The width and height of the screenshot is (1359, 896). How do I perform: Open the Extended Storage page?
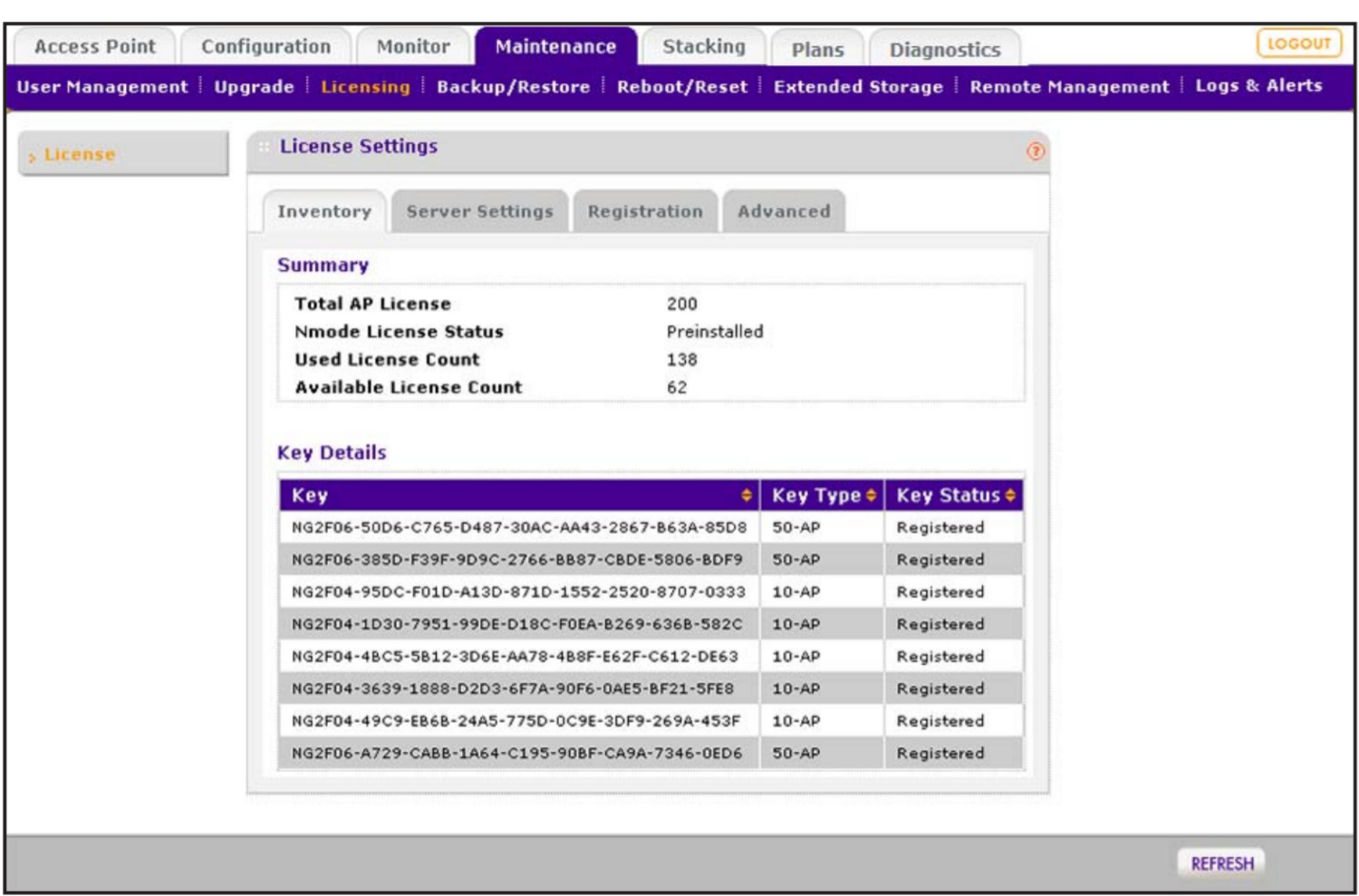click(x=858, y=86)
